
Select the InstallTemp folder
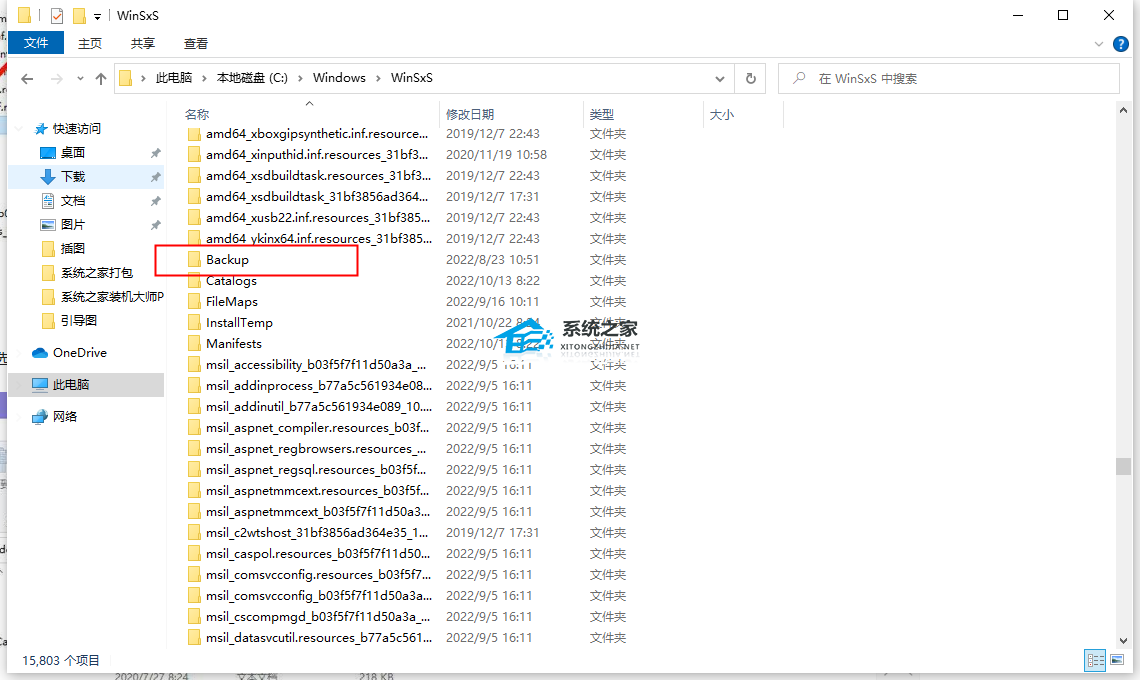point(239,323)
